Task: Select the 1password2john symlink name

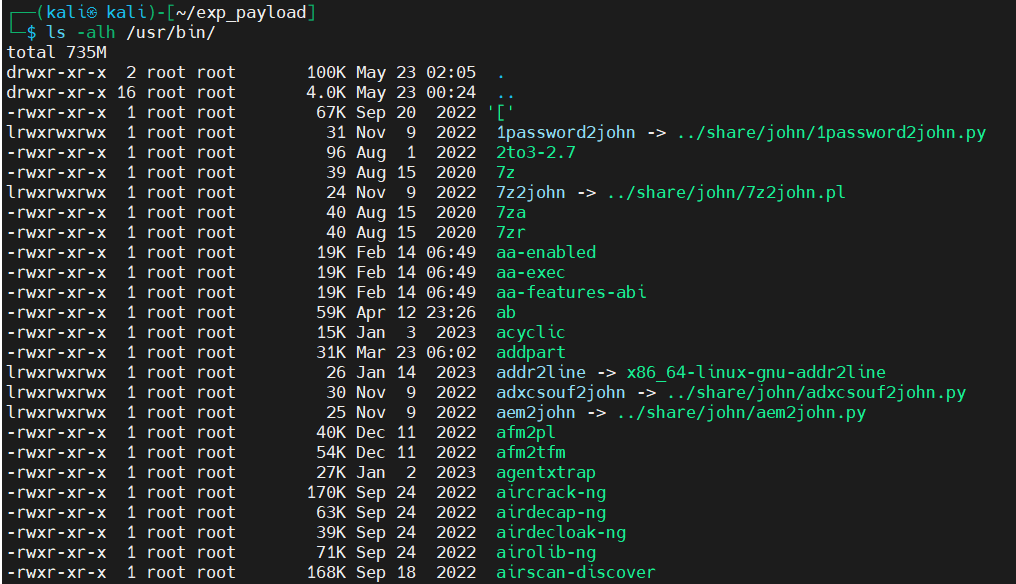Action: [565, 132]
